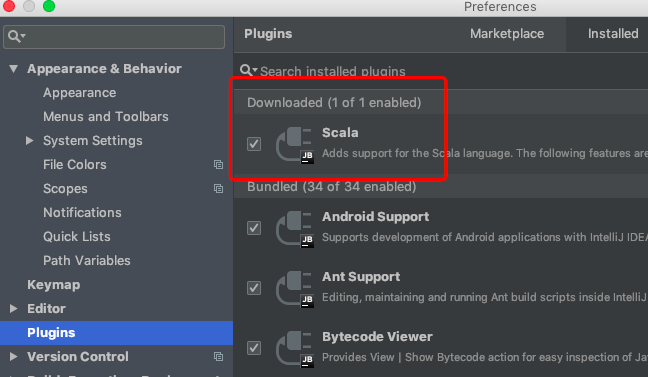The width and height of the screenshot is (648, 377).
Task: Open the Keymap settings page
Action: pos(54,285)
